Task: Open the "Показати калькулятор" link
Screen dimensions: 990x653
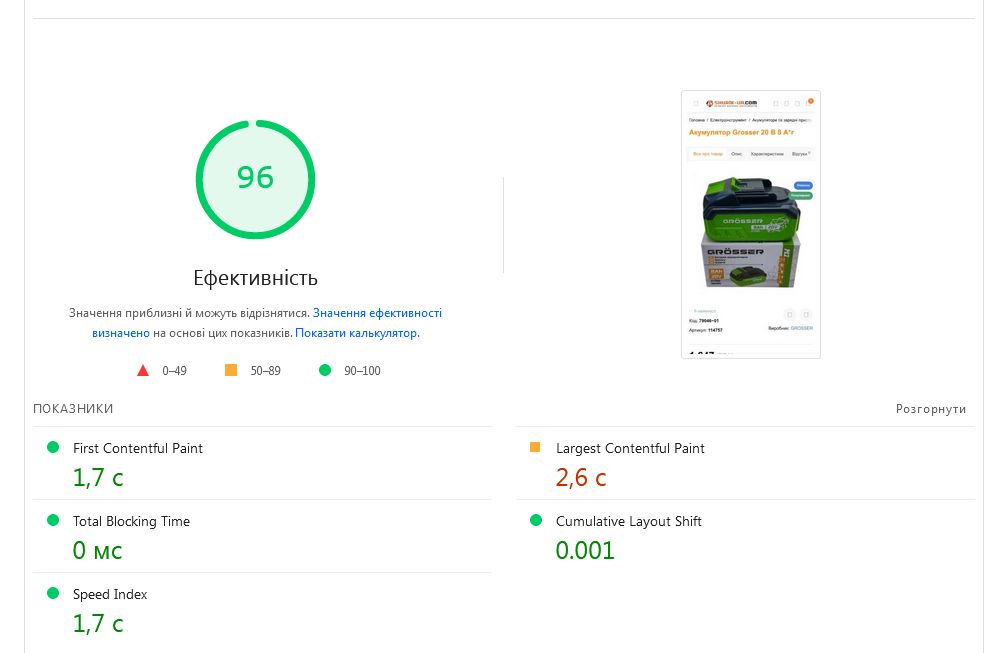Action: pyautogui.click(x=356, y=333)
